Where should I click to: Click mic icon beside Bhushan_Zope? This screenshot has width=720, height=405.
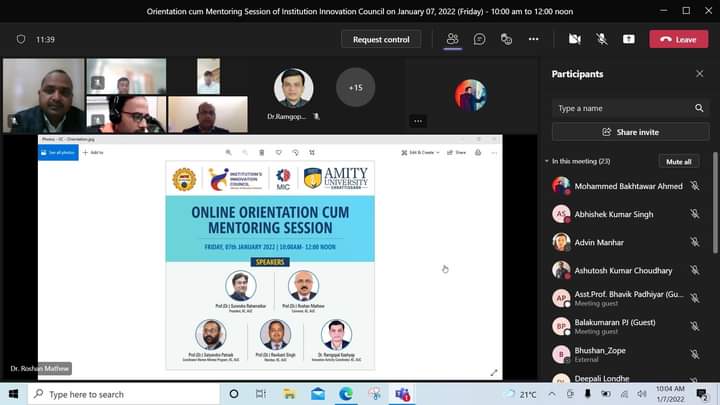pos(695,354)
